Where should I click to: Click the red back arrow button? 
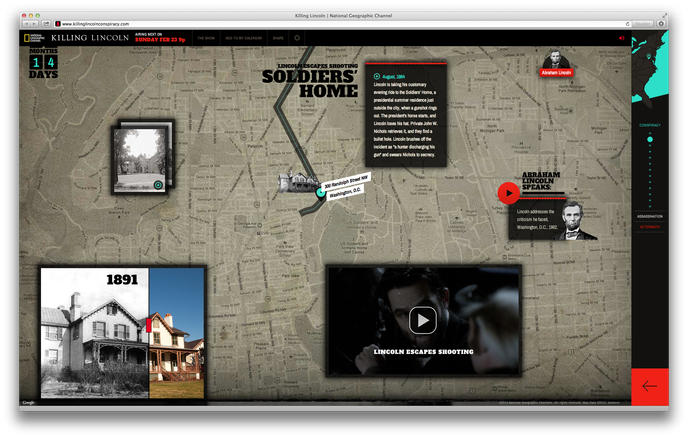click(649, 385)
